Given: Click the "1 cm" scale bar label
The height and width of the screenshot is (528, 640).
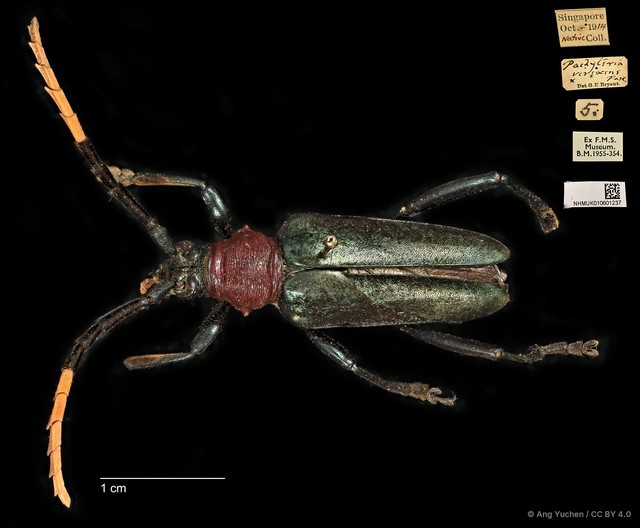Looking at the screenshot, I should click(113, 488).
